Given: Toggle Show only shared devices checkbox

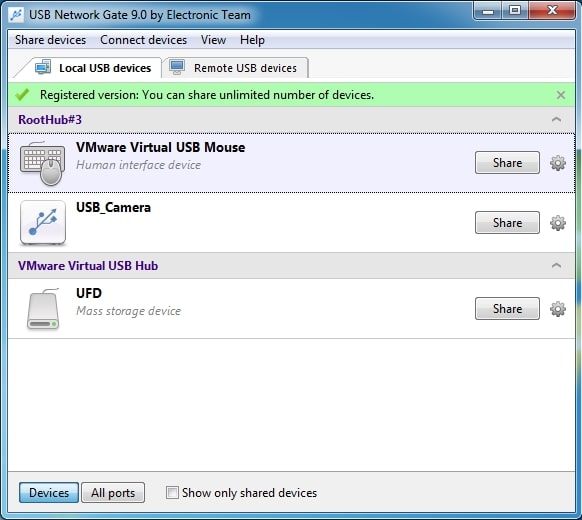Looking at the screenshot, I should pyautogui.click(x=172, y=493).
